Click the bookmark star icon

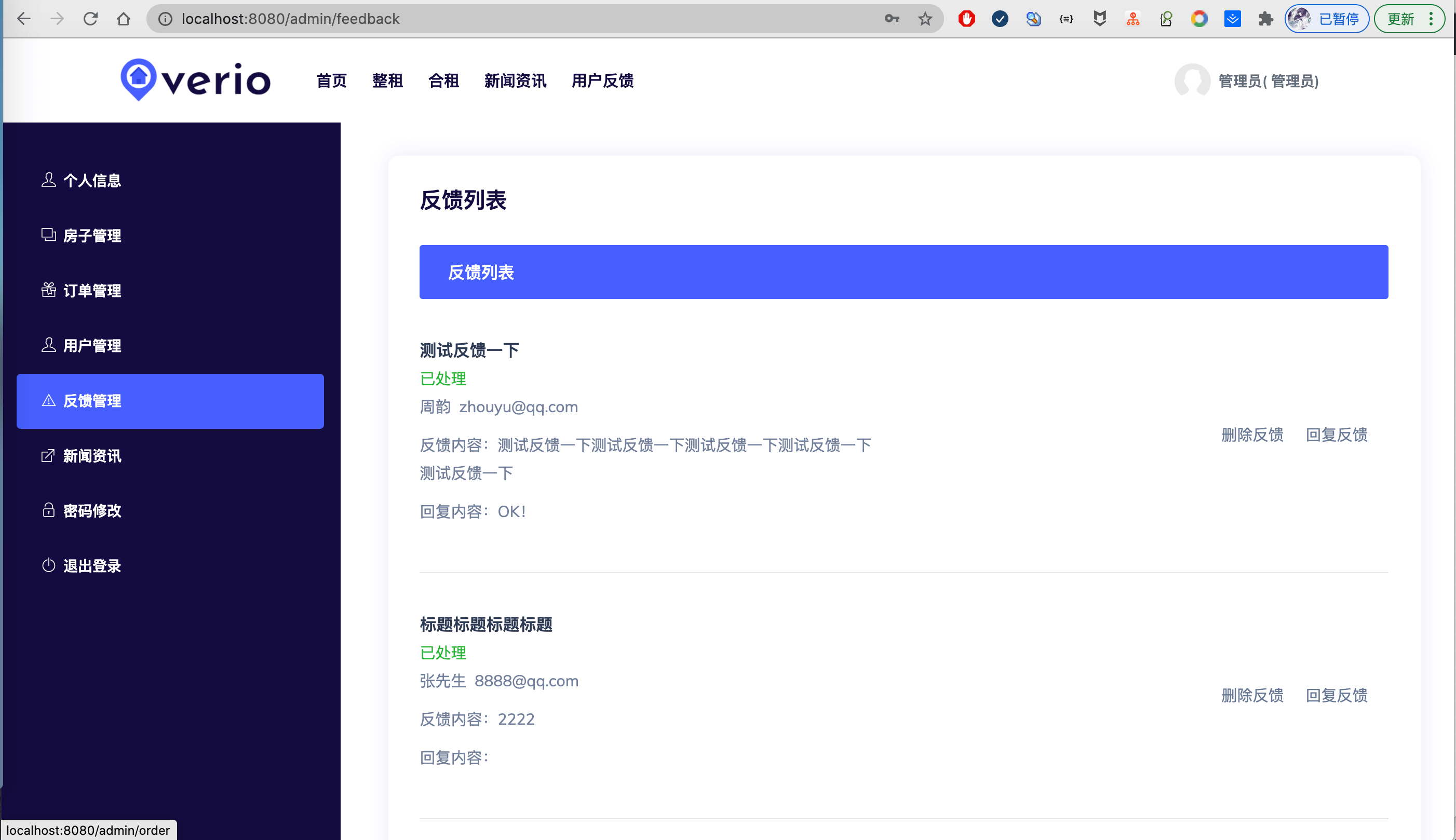coord(925,19)
